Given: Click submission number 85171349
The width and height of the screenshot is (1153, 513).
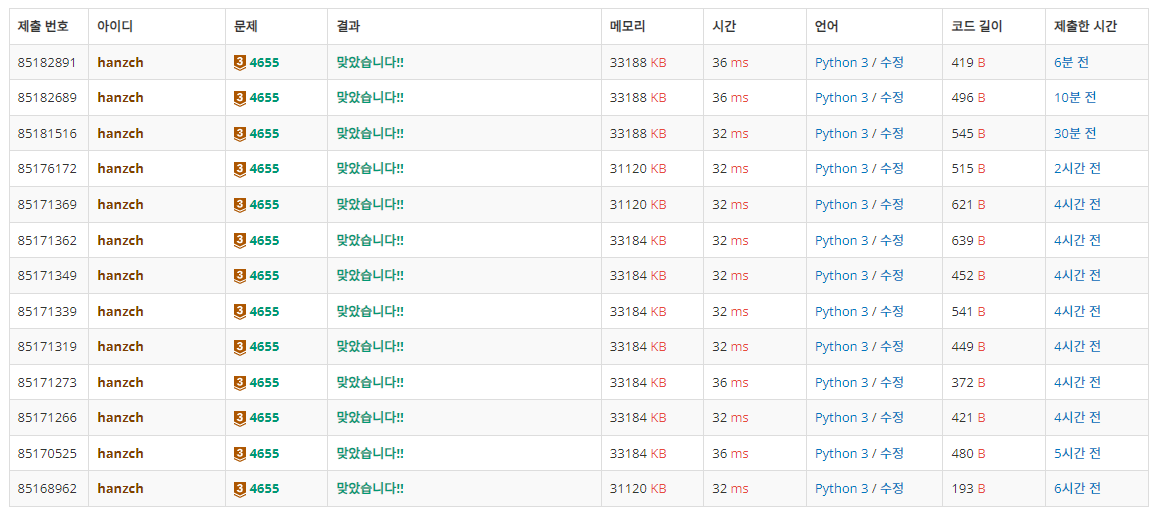Looking at the screenshot, I should [x=47, y=276].
